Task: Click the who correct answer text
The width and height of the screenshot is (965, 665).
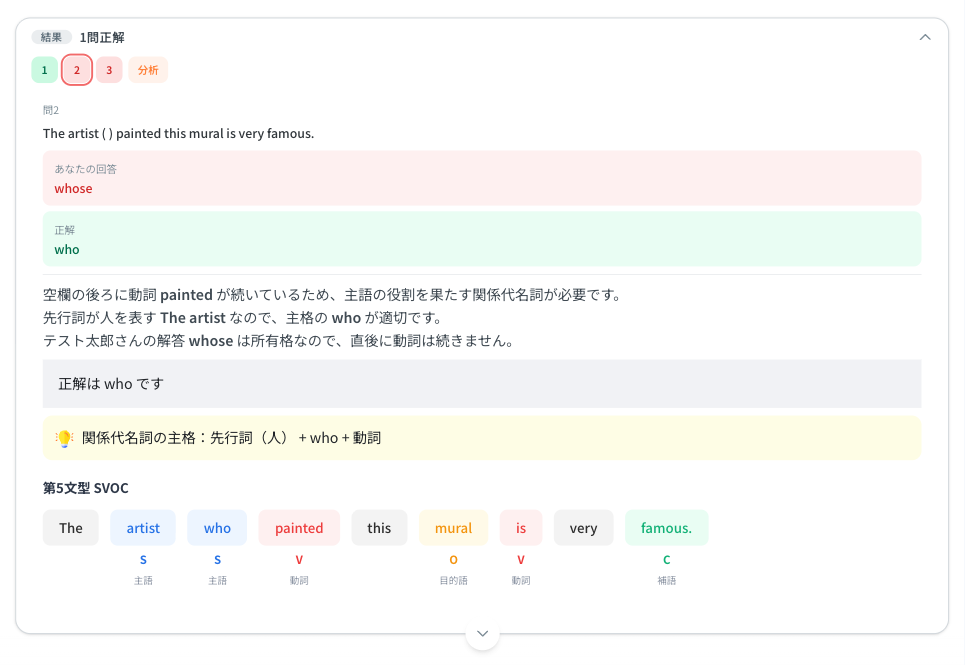Action: (66, 249)
